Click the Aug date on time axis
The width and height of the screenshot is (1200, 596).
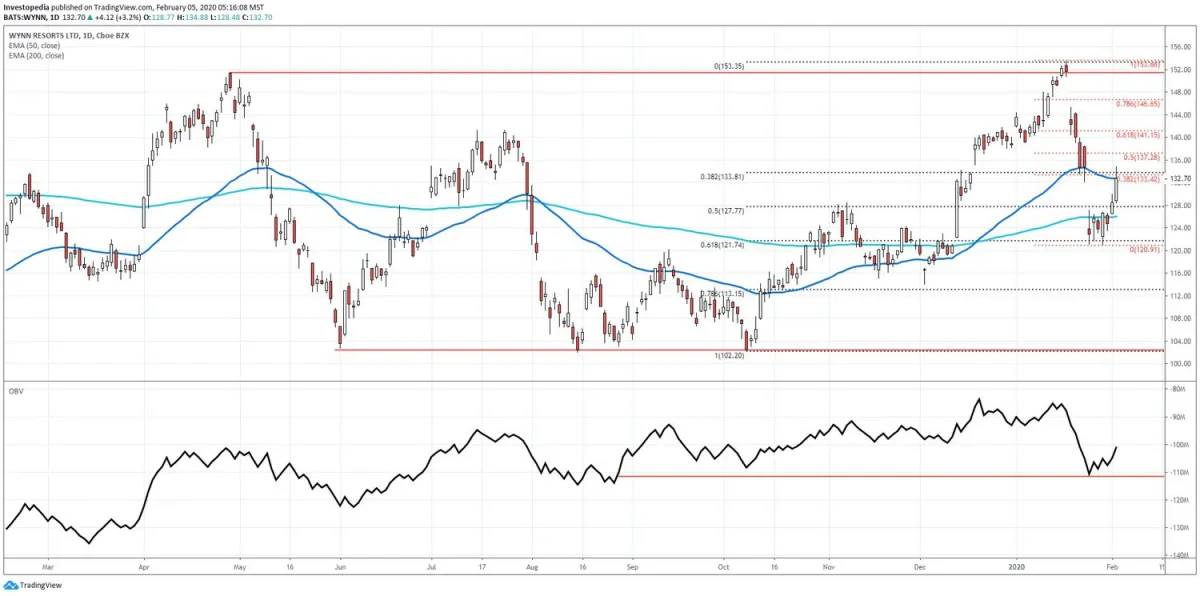[532, 567]
